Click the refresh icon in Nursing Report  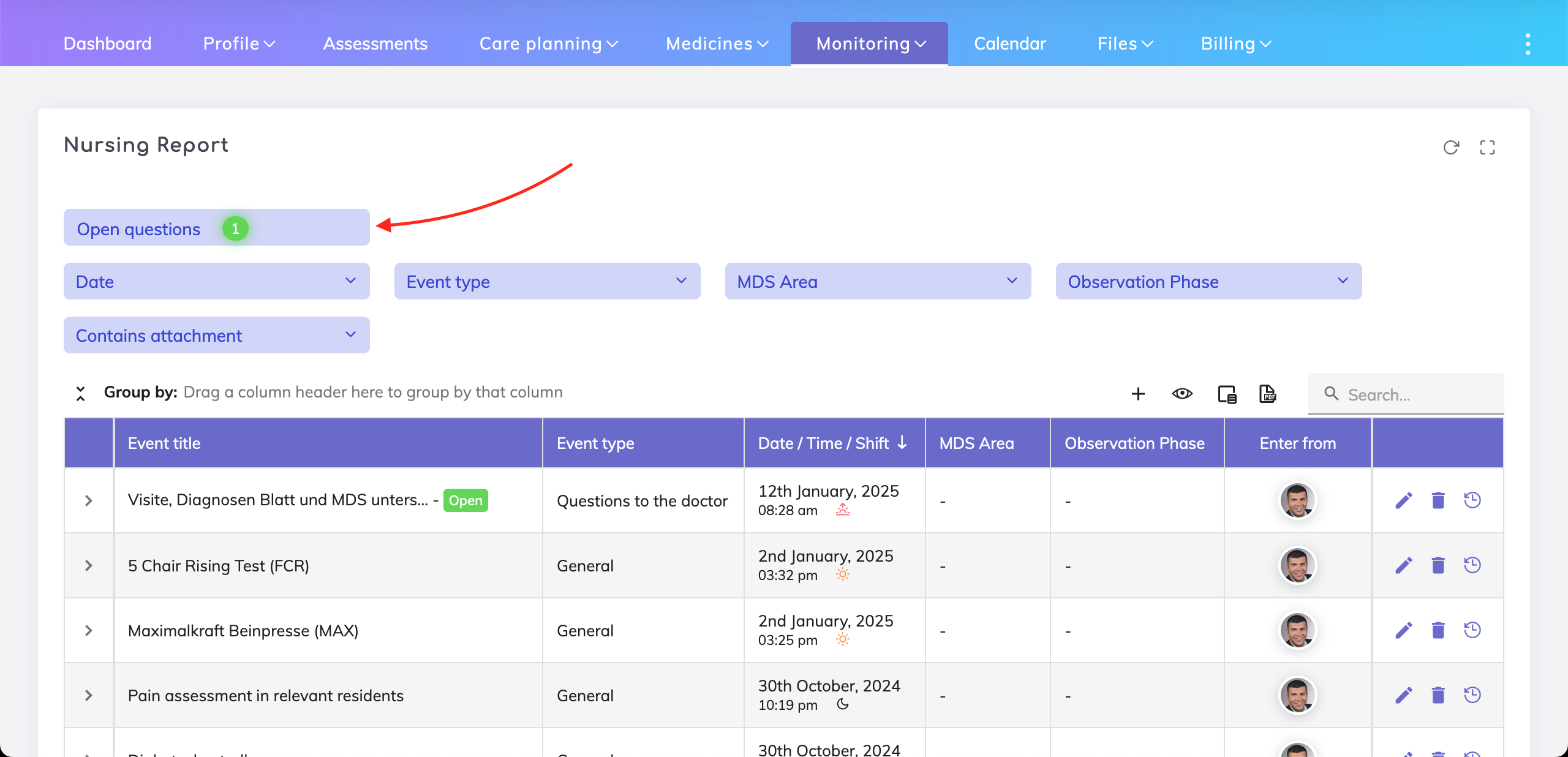pos(1450,148)
